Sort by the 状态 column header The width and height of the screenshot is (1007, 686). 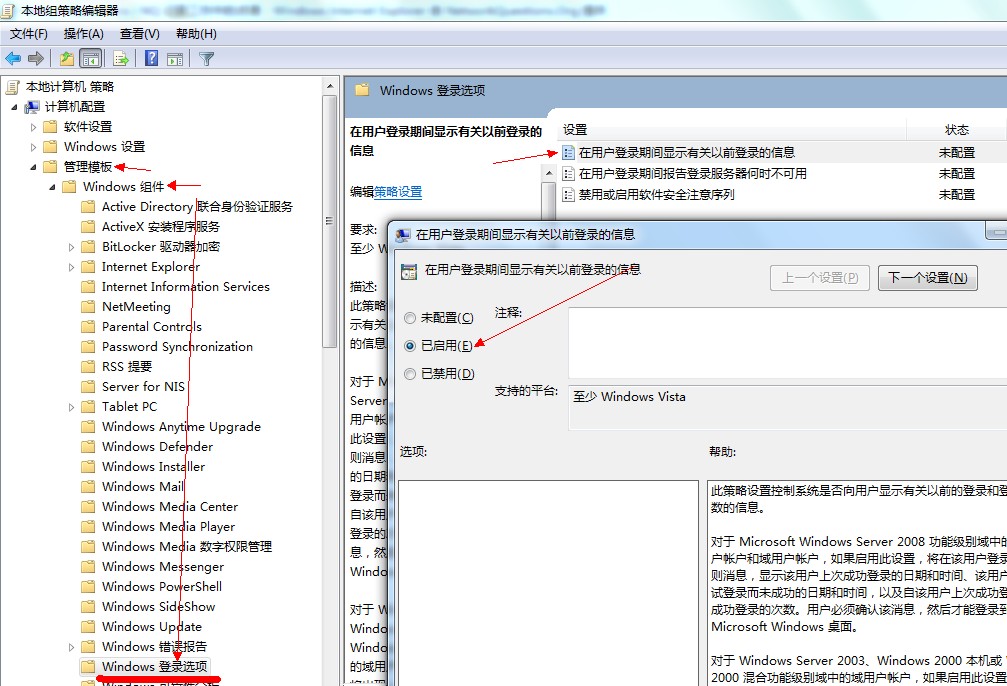tap(956, 130)
